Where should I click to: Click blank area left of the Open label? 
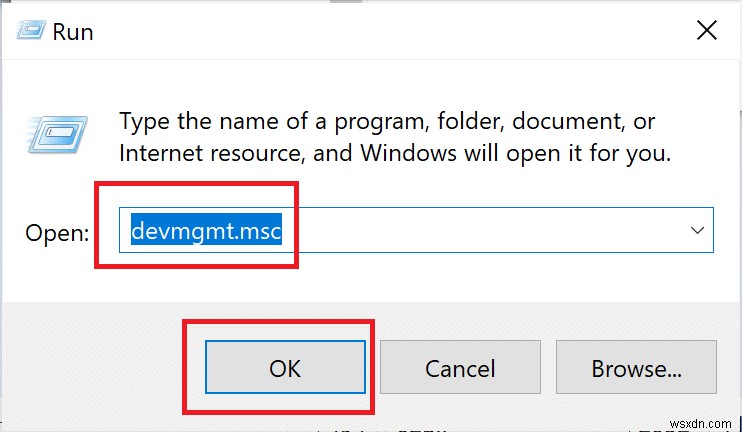14,233
